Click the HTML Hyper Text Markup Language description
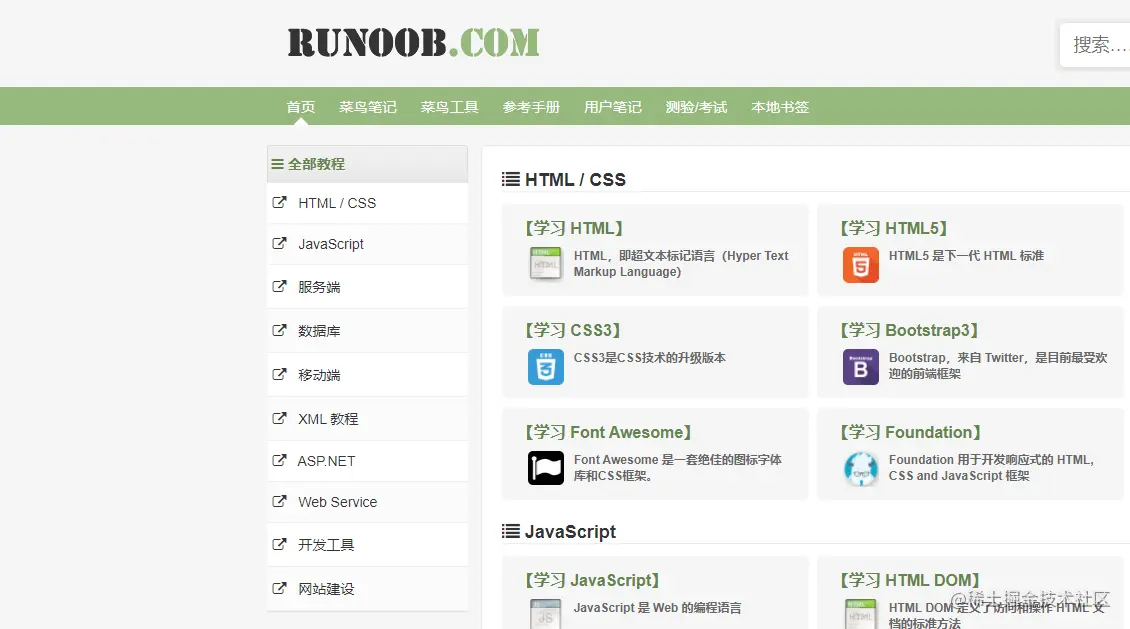Viewport: 1130px width, 629px height. 681,264
